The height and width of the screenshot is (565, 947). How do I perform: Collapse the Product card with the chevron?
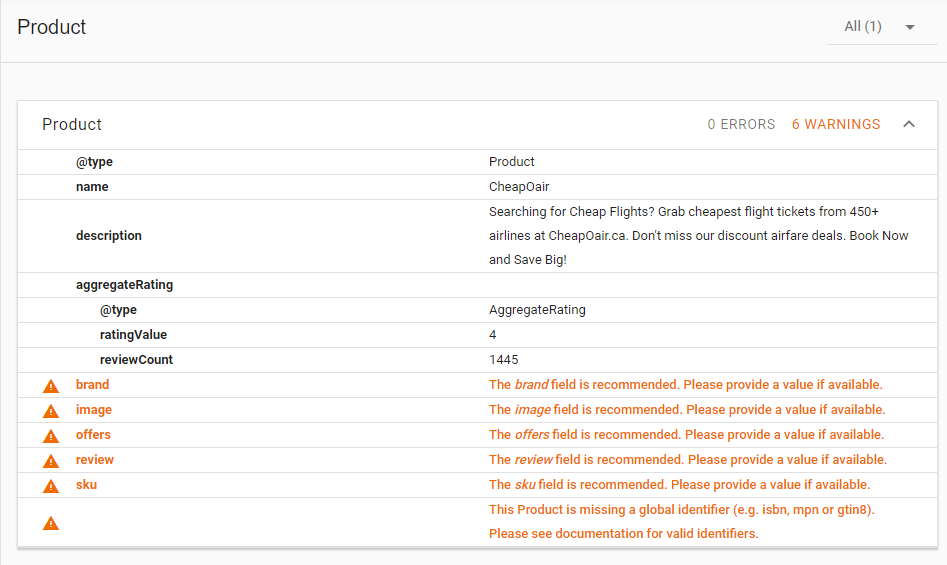point(909,124)
